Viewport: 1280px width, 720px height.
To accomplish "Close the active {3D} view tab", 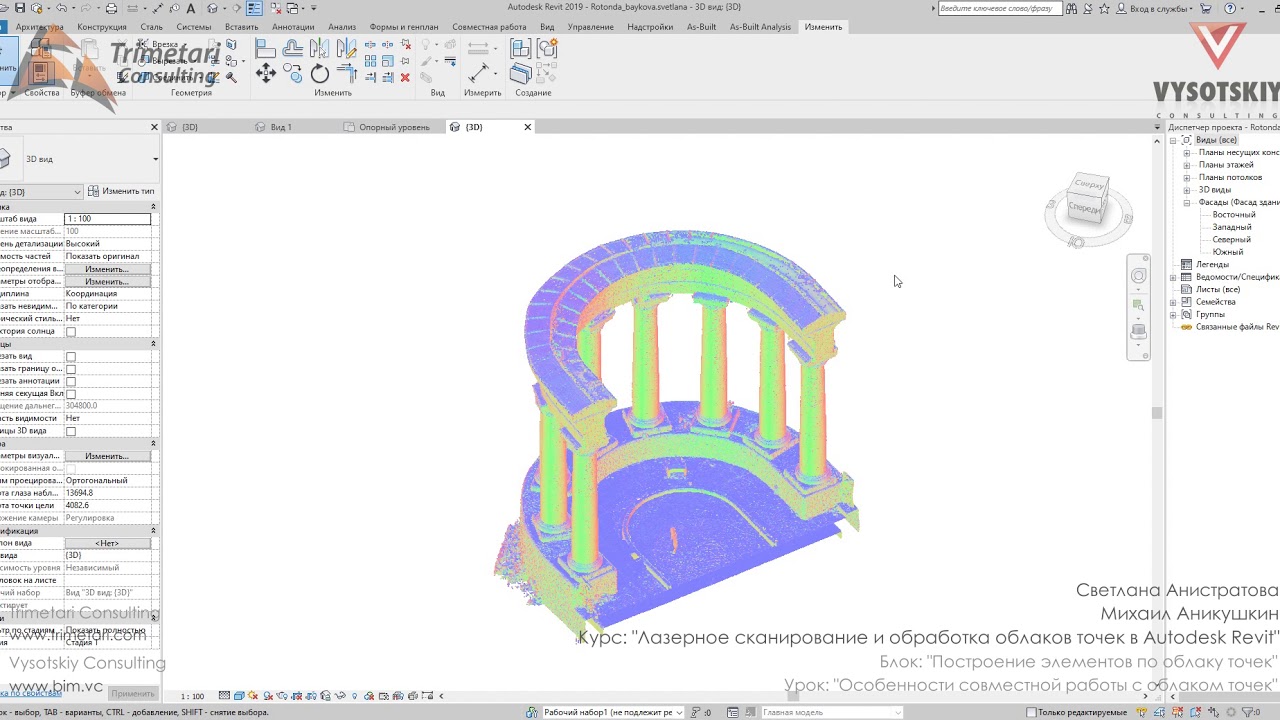I will pyautogui.click(x=527, y=127).
